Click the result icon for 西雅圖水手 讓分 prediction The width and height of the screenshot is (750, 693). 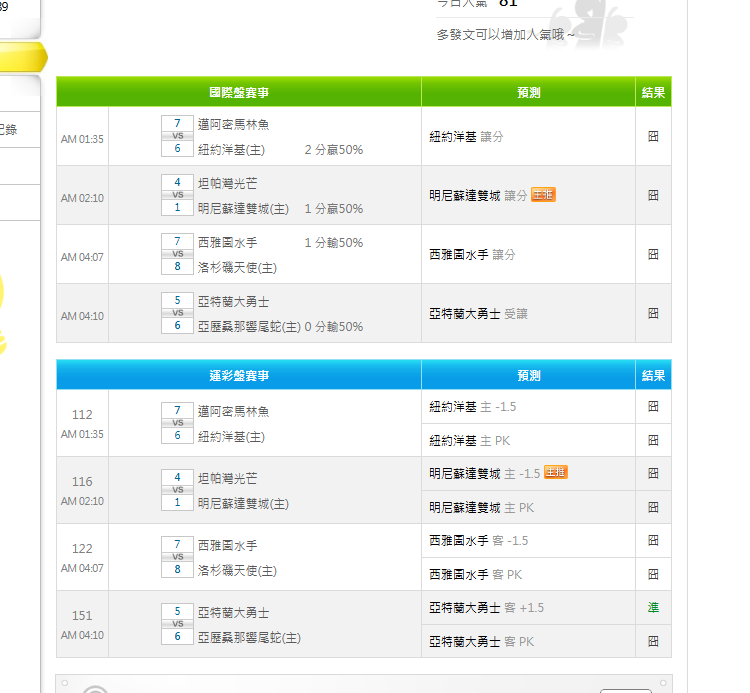click(x=653, y=254)
